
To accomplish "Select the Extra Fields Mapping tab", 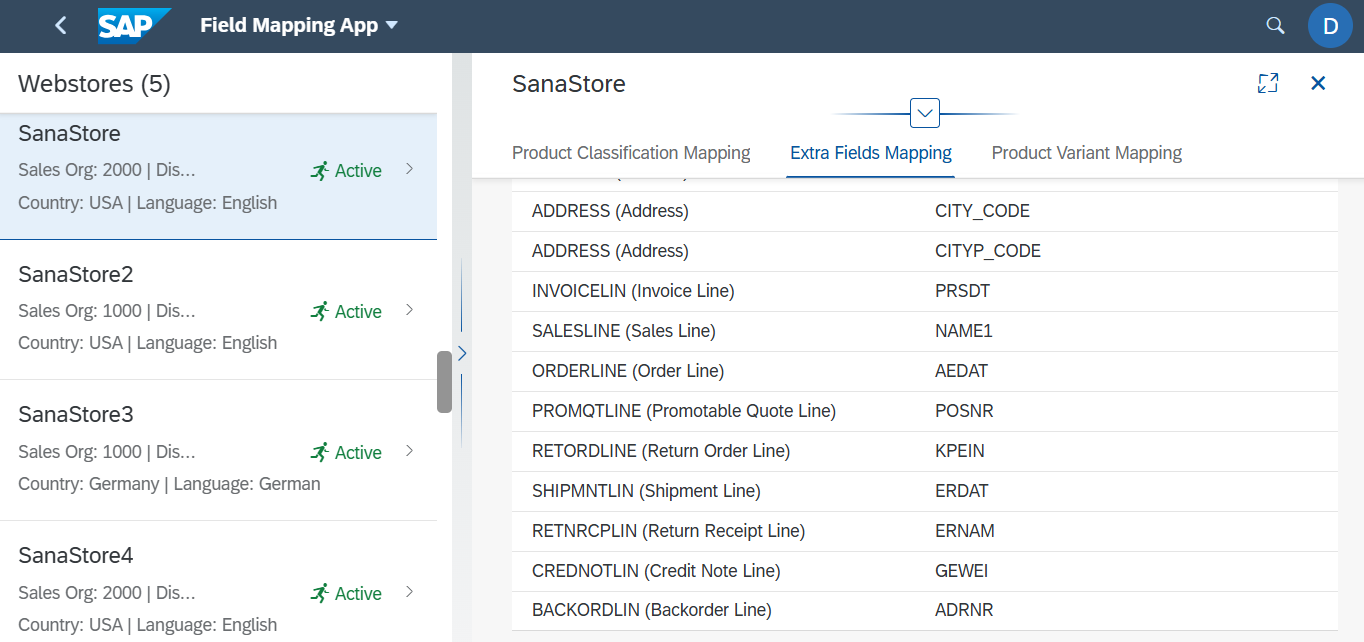I will pos(870,153).
